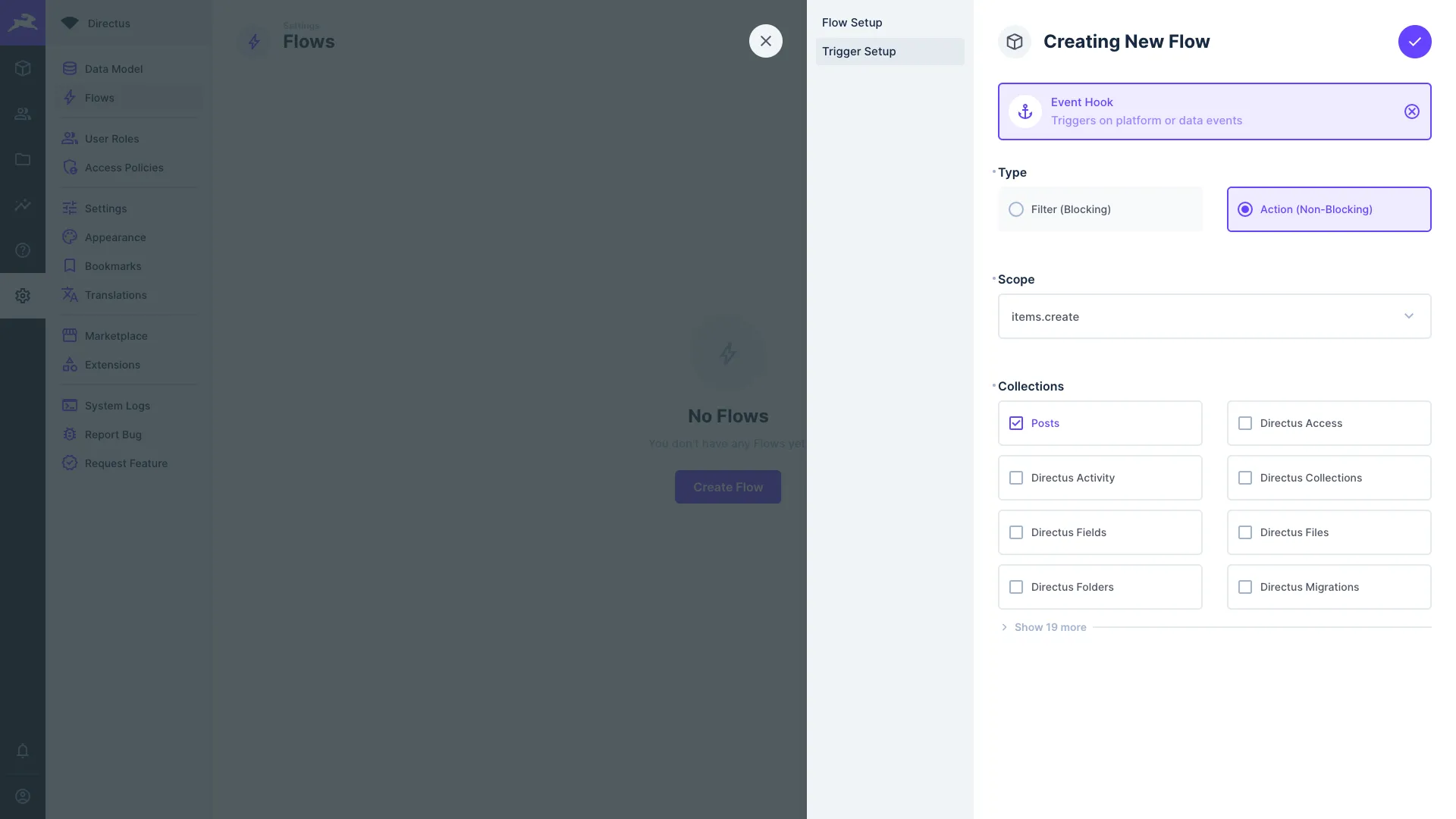This screenshot has height=819, width=1456.
Task: Enable the Directus Activity checkbox
Action: click(1016, 477)
